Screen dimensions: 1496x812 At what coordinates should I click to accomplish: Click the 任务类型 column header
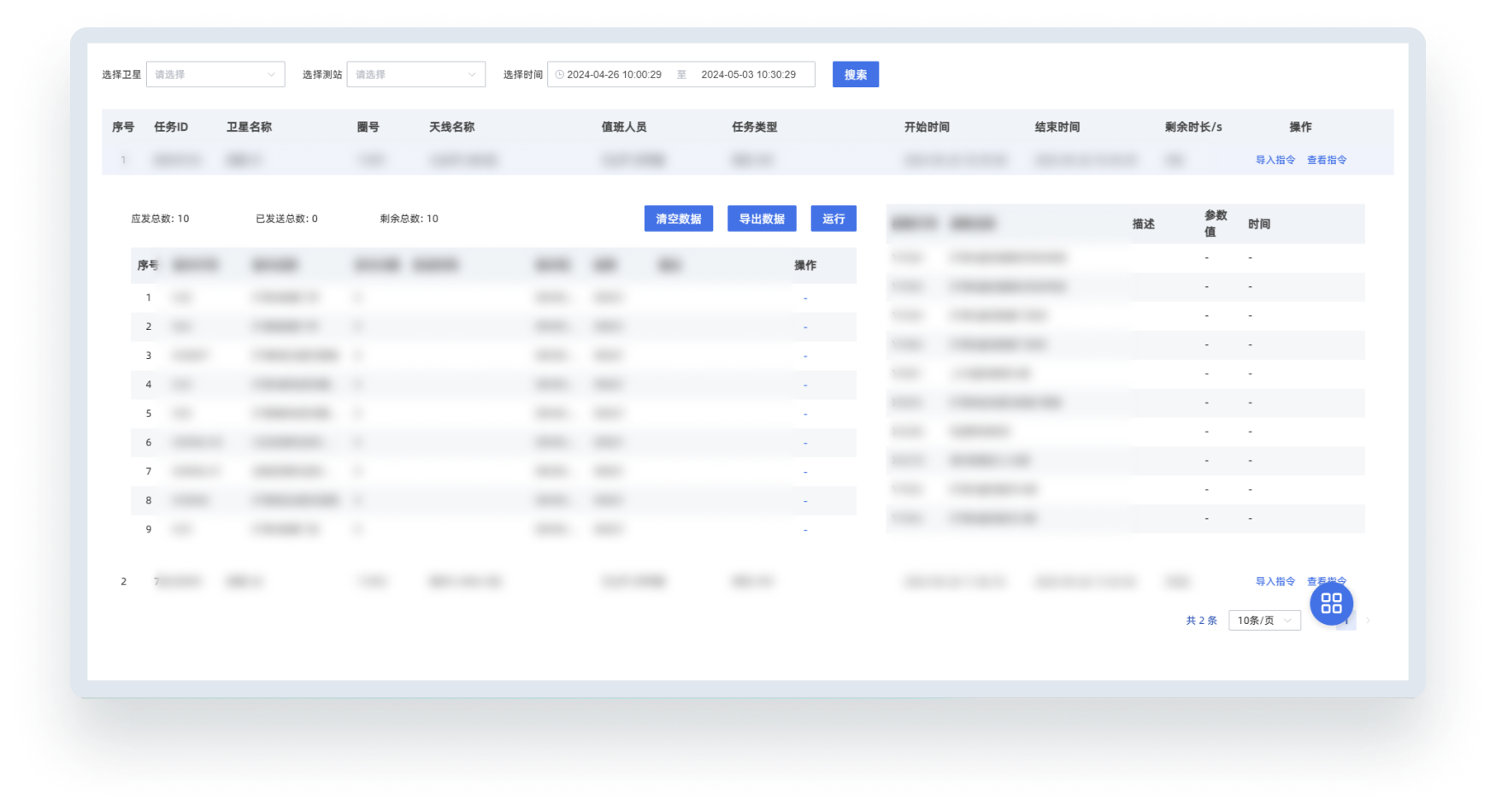[754, 127]
